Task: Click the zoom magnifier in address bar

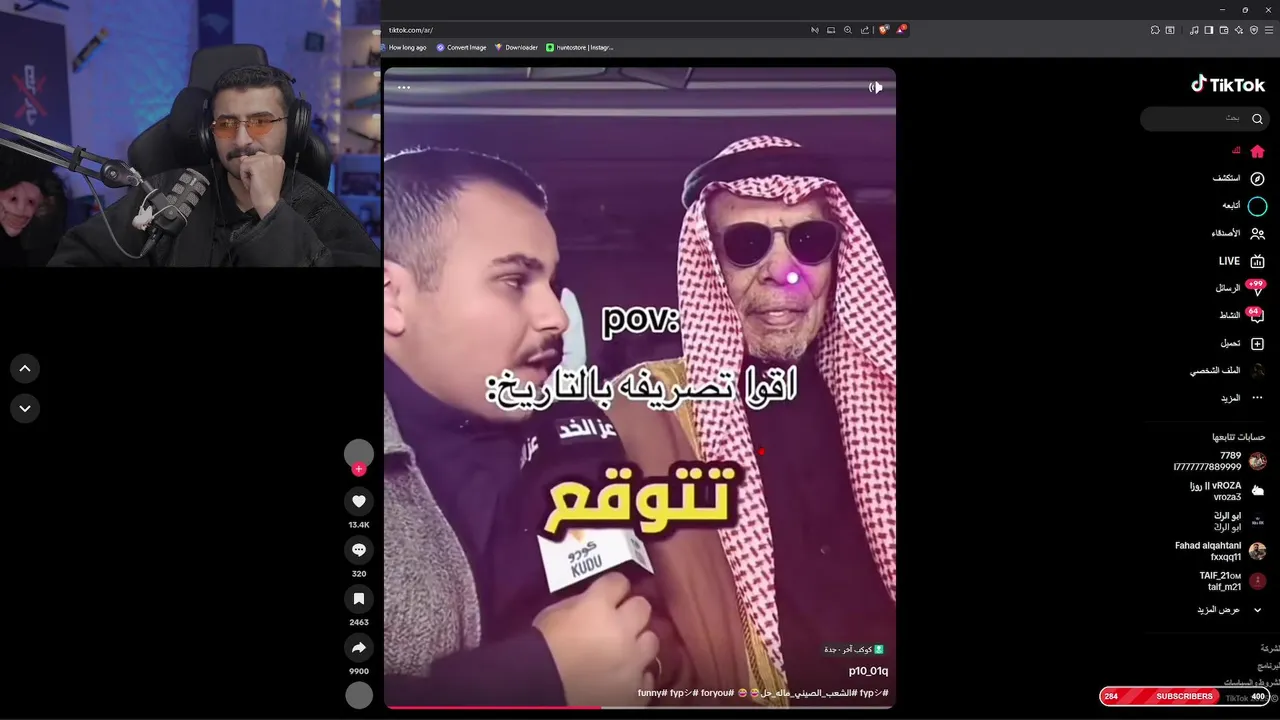Action: (x=848, y=30)
